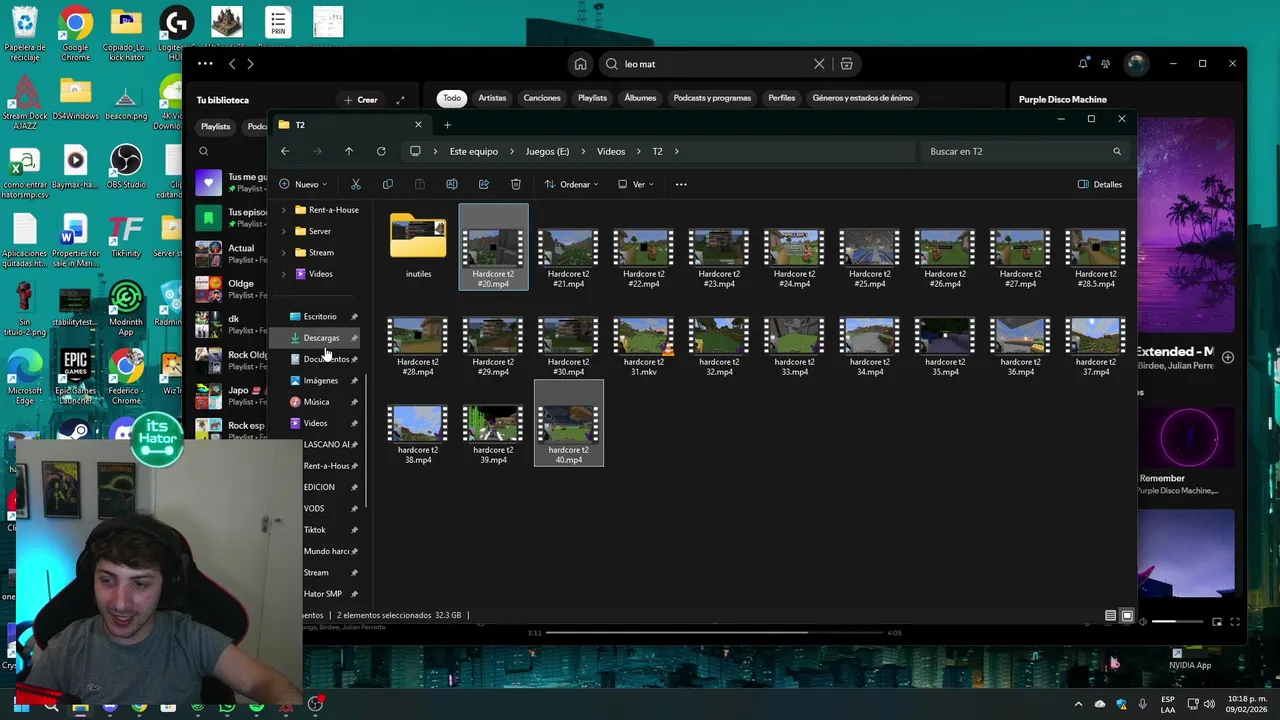The image size is (1280, 720).
Task: Close the T2 Explorer tab
Action: pyautogui.click(x=418, y=124)
